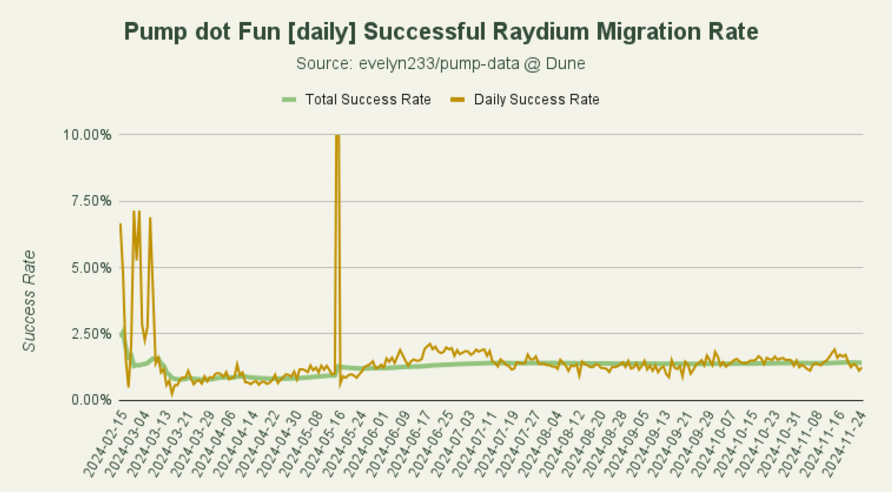Click the source subtitle 'evelyn233/pump-data @ Dune'

coord(472,63)
